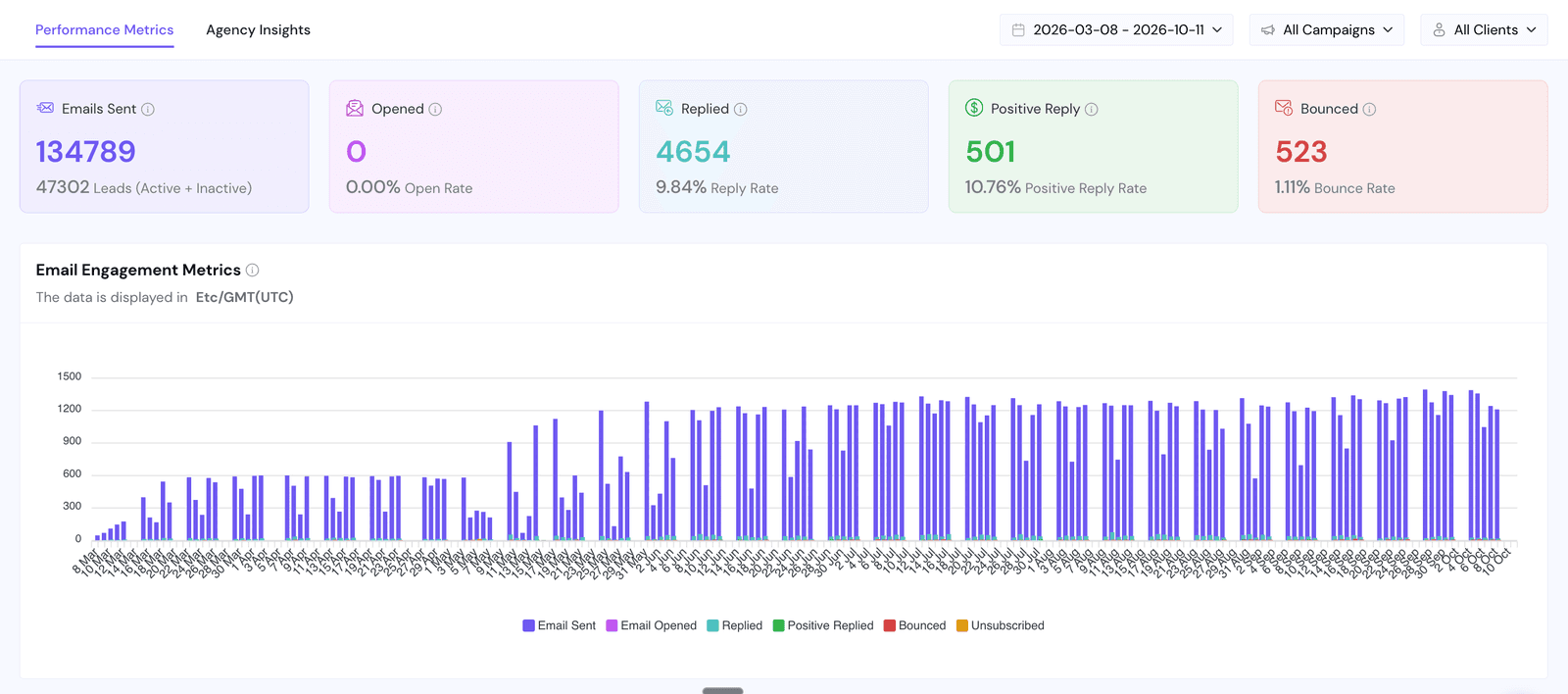This screenshot has width=1568, height=694.
Task: Expand the All Clients dropdown
Action: point(1485,29)
